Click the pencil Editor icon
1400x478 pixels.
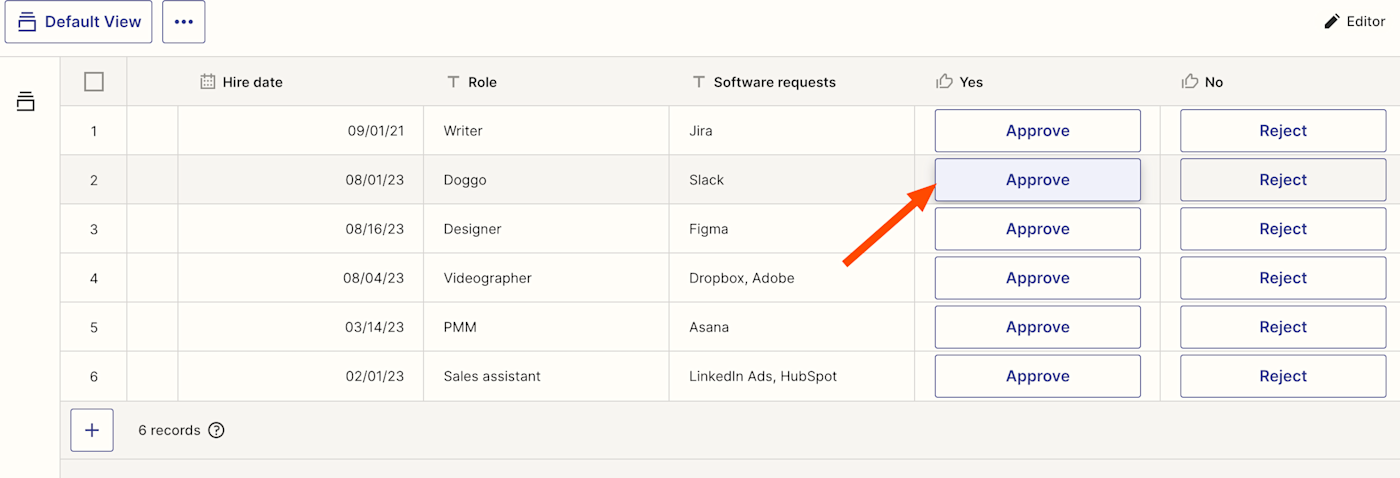pyautogui.click(x=1331, y=21)
